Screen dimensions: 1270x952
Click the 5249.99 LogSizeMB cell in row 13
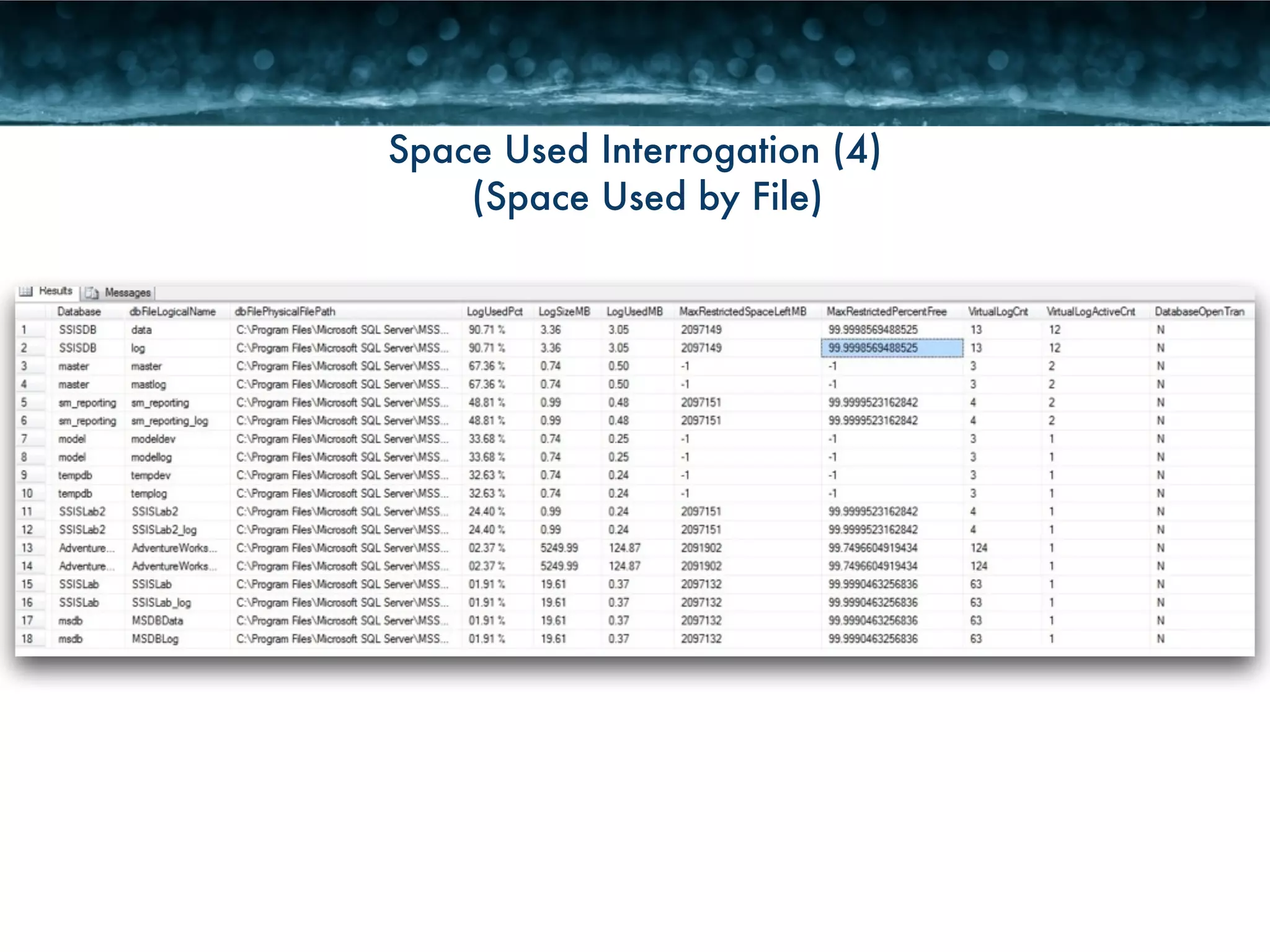point(559,548)
